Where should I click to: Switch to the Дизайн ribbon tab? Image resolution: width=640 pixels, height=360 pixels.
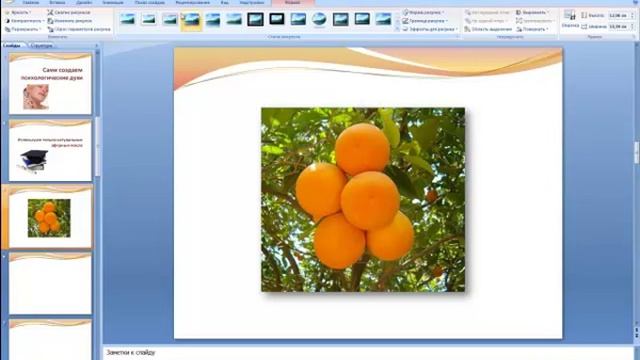click(84, 2)
